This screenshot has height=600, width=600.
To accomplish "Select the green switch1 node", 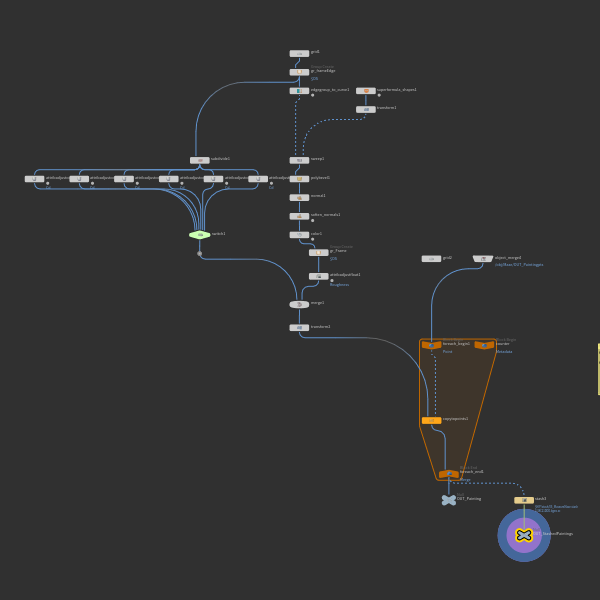I will pyautogui.click(x=200, y=235).
